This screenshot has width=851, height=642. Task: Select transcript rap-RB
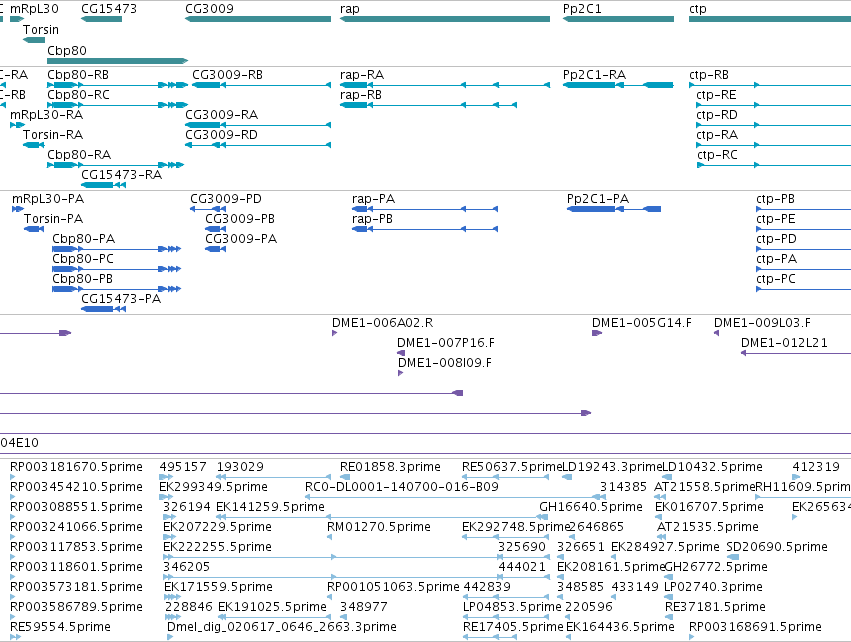[x=428, y=105]
